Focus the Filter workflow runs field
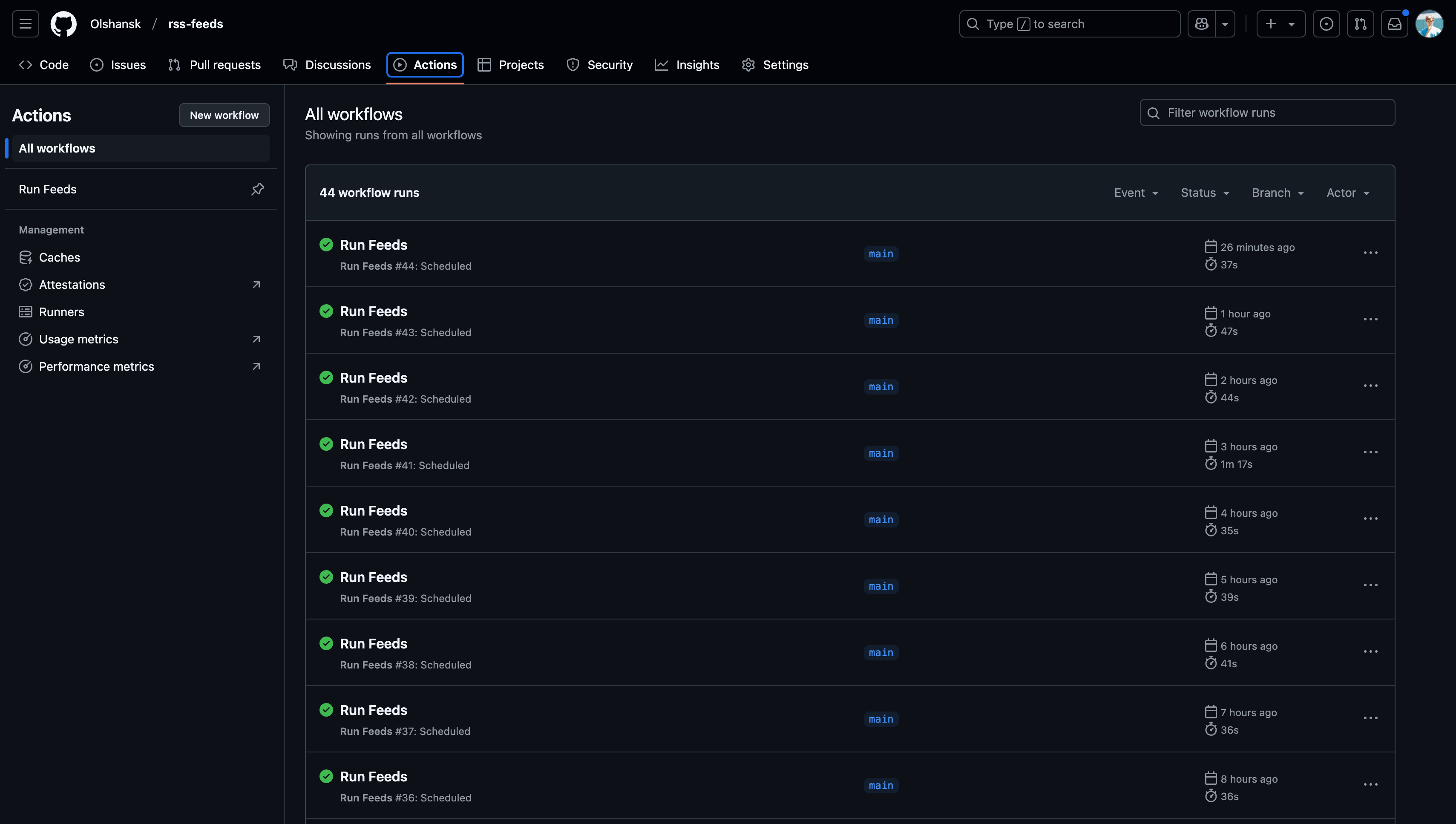 pos(1267,112)
